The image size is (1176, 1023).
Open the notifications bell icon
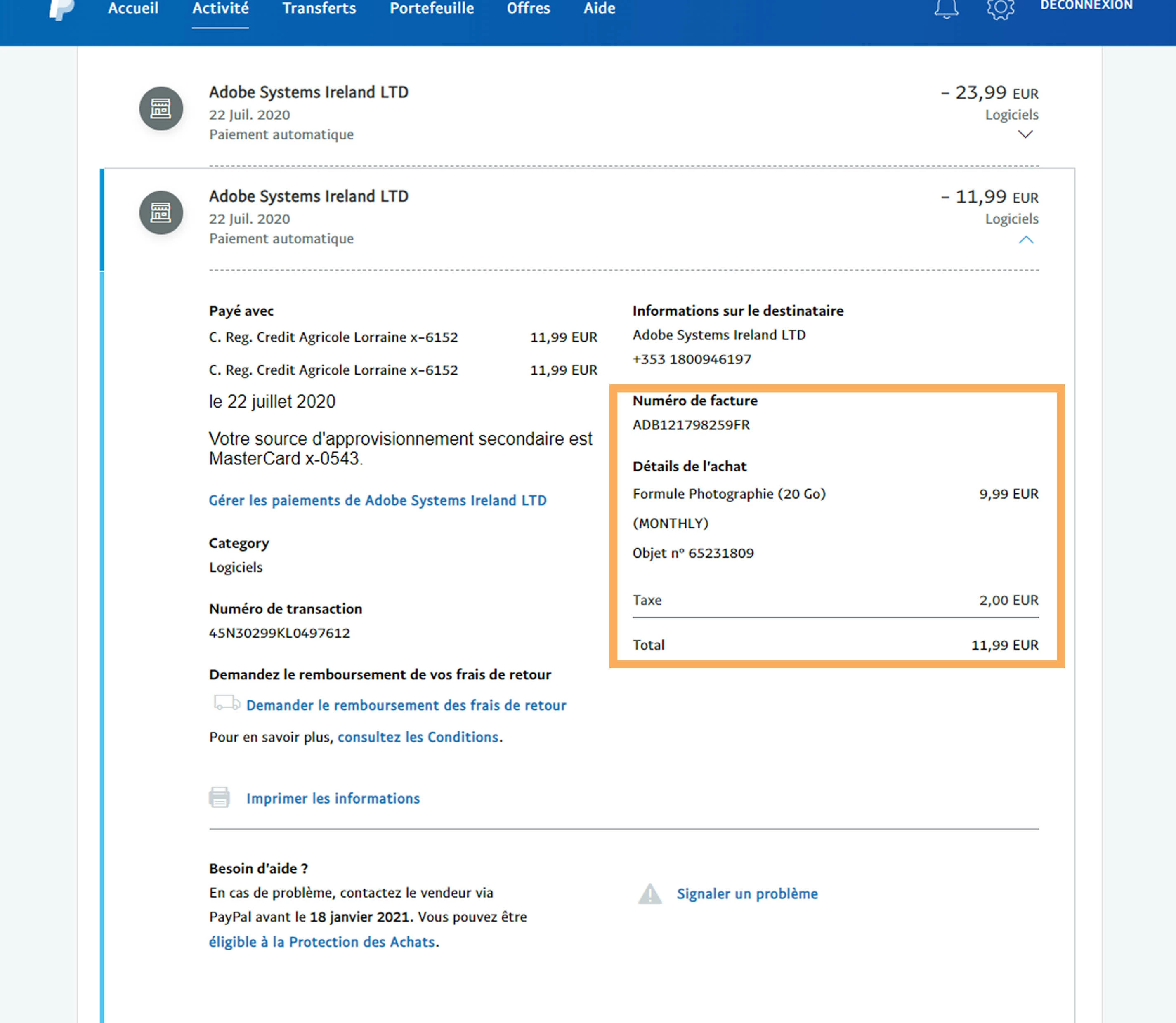point(946,8)
